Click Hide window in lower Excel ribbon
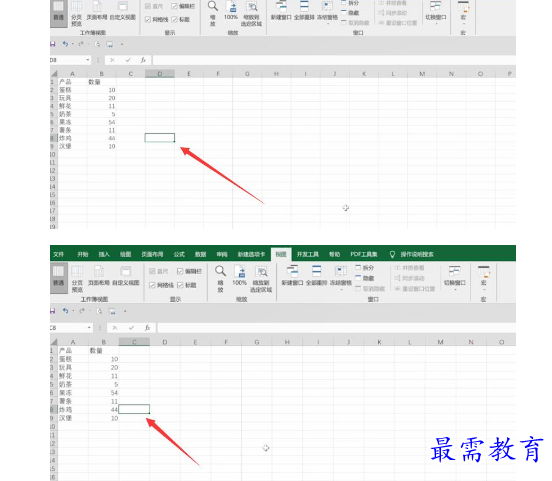The image size is (552, 481). click(x=365, y=278)
